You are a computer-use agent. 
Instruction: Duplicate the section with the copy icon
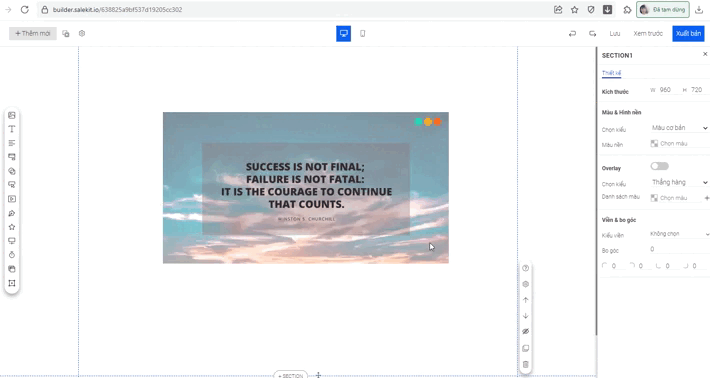point(525,348)
